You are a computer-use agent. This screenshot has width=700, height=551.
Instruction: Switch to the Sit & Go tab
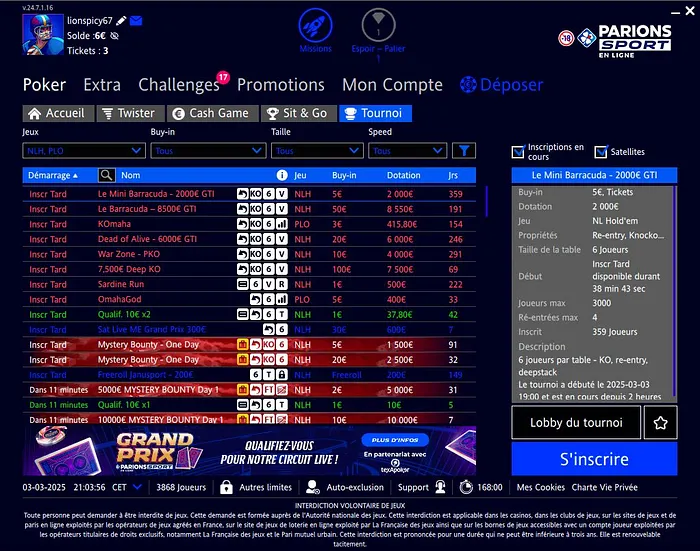(299, 113)
